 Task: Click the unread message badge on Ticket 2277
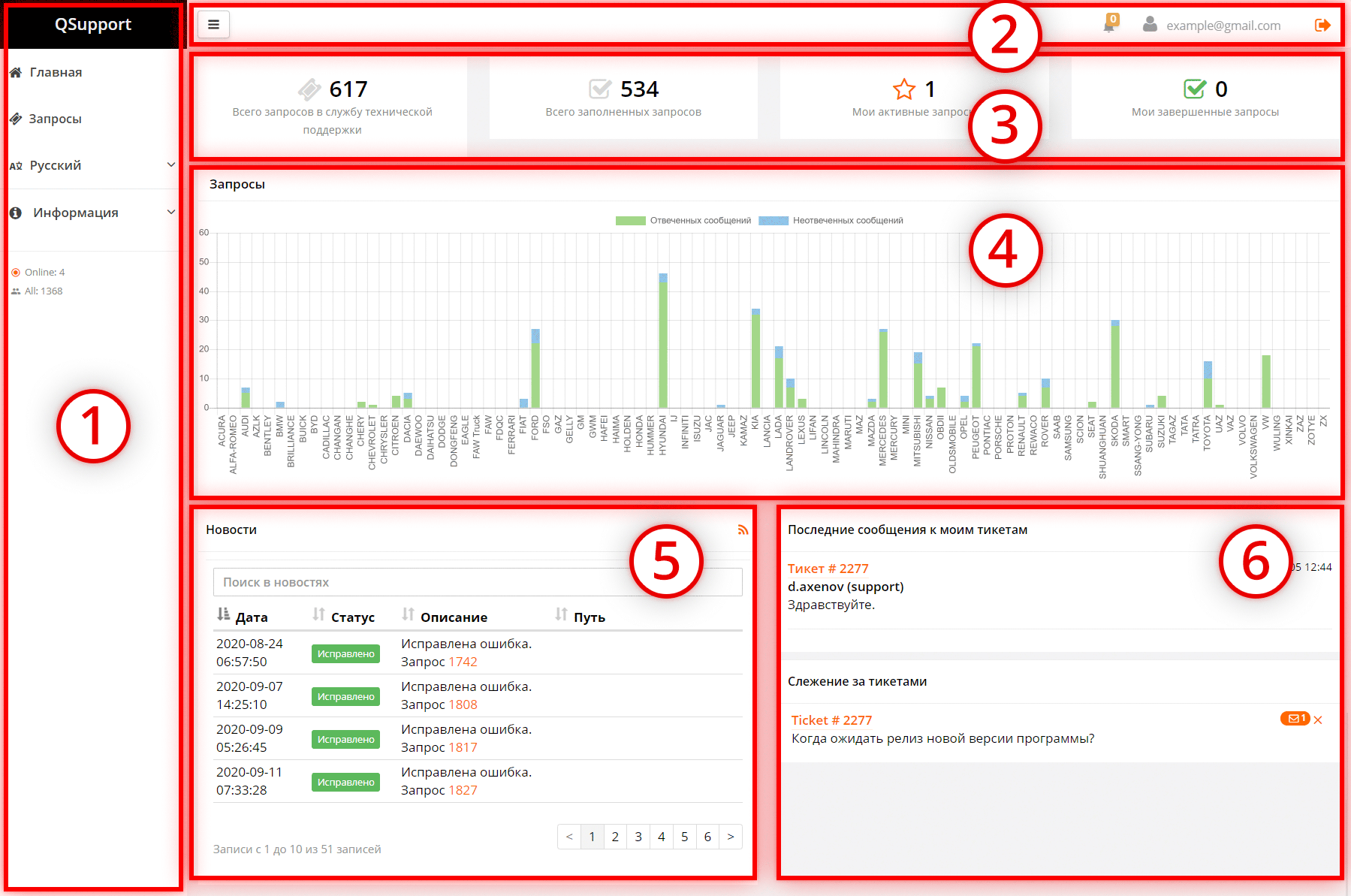point(1294,719)
